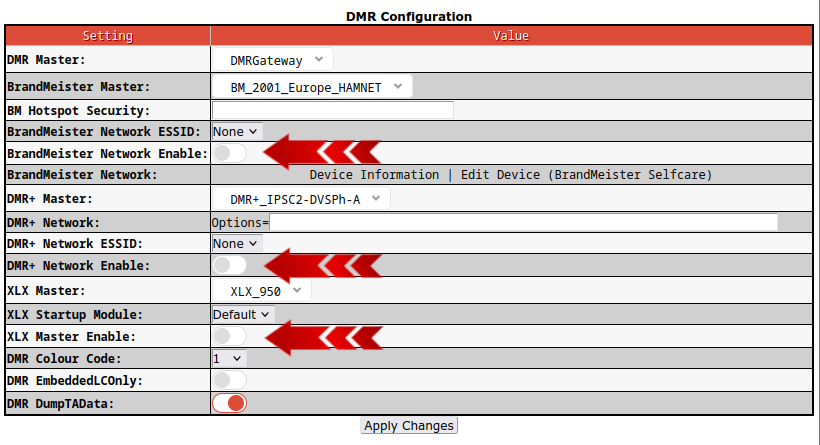This screenshot has width=820, height=445.
Task: Click the Setting column header
Action: (107, 35)
